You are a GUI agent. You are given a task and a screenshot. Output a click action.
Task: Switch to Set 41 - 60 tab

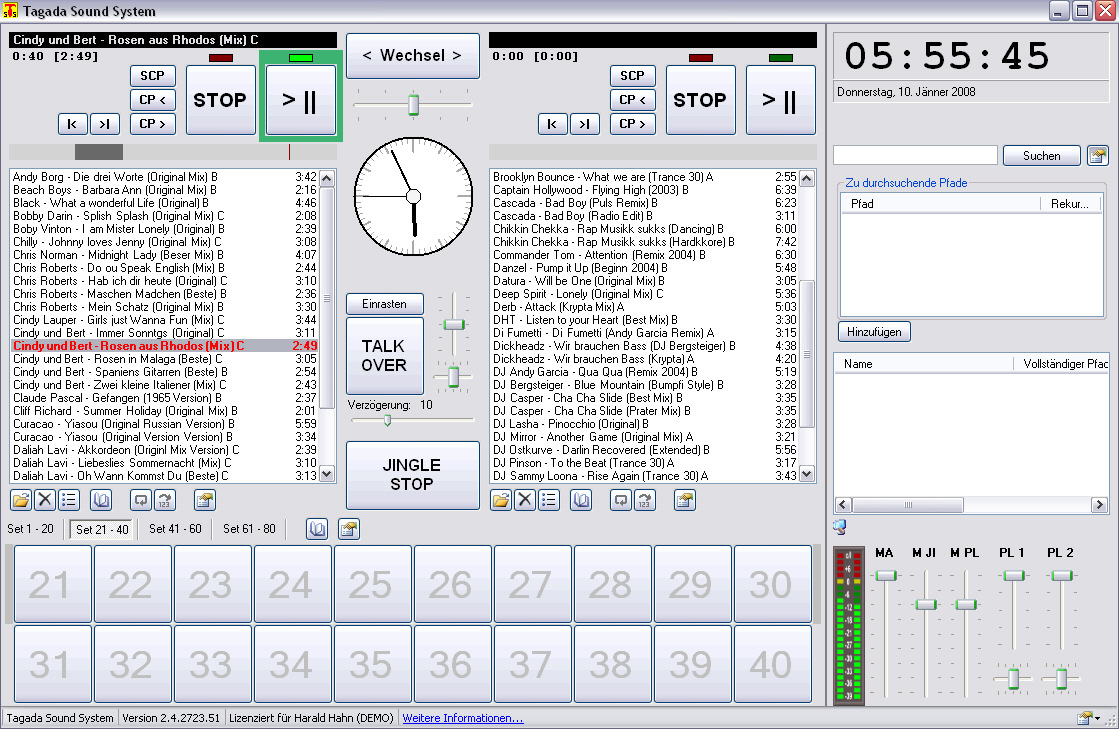click(175, 529)
